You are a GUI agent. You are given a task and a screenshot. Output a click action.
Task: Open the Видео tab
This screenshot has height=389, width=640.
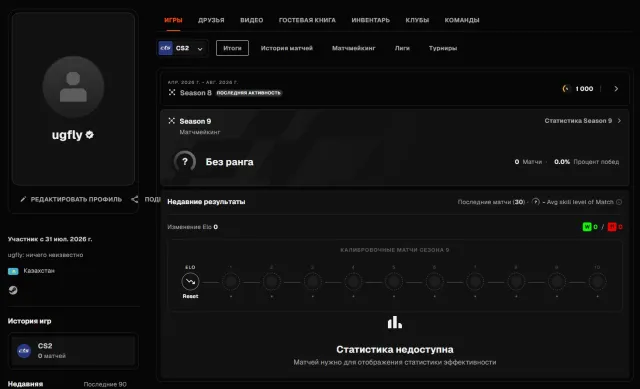pyautogui.click(x=251, y=20)
